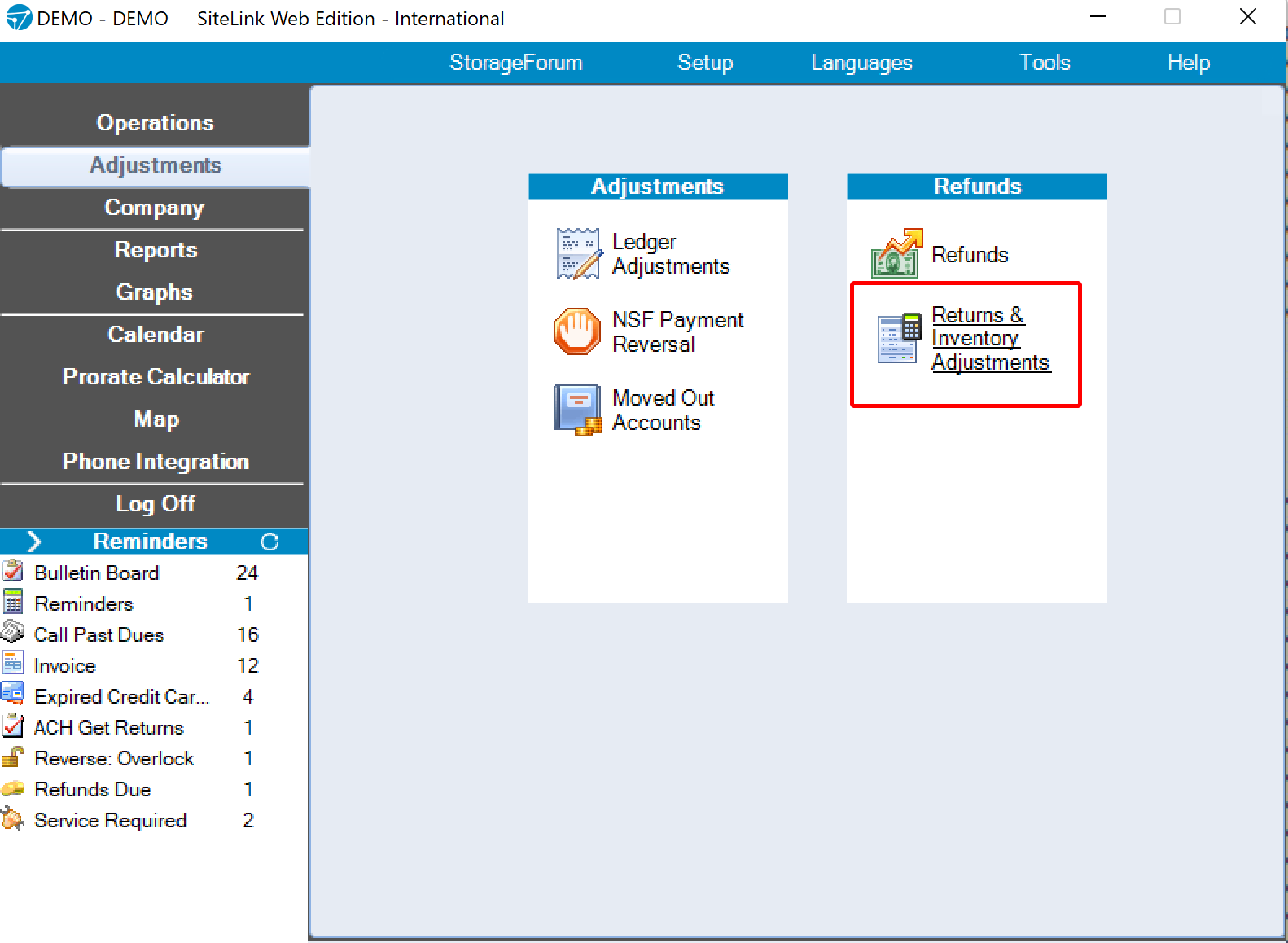Click the Reminders calculator icon in list
Viewport: 1288px width, 943px height.
(x=13, y=602)
